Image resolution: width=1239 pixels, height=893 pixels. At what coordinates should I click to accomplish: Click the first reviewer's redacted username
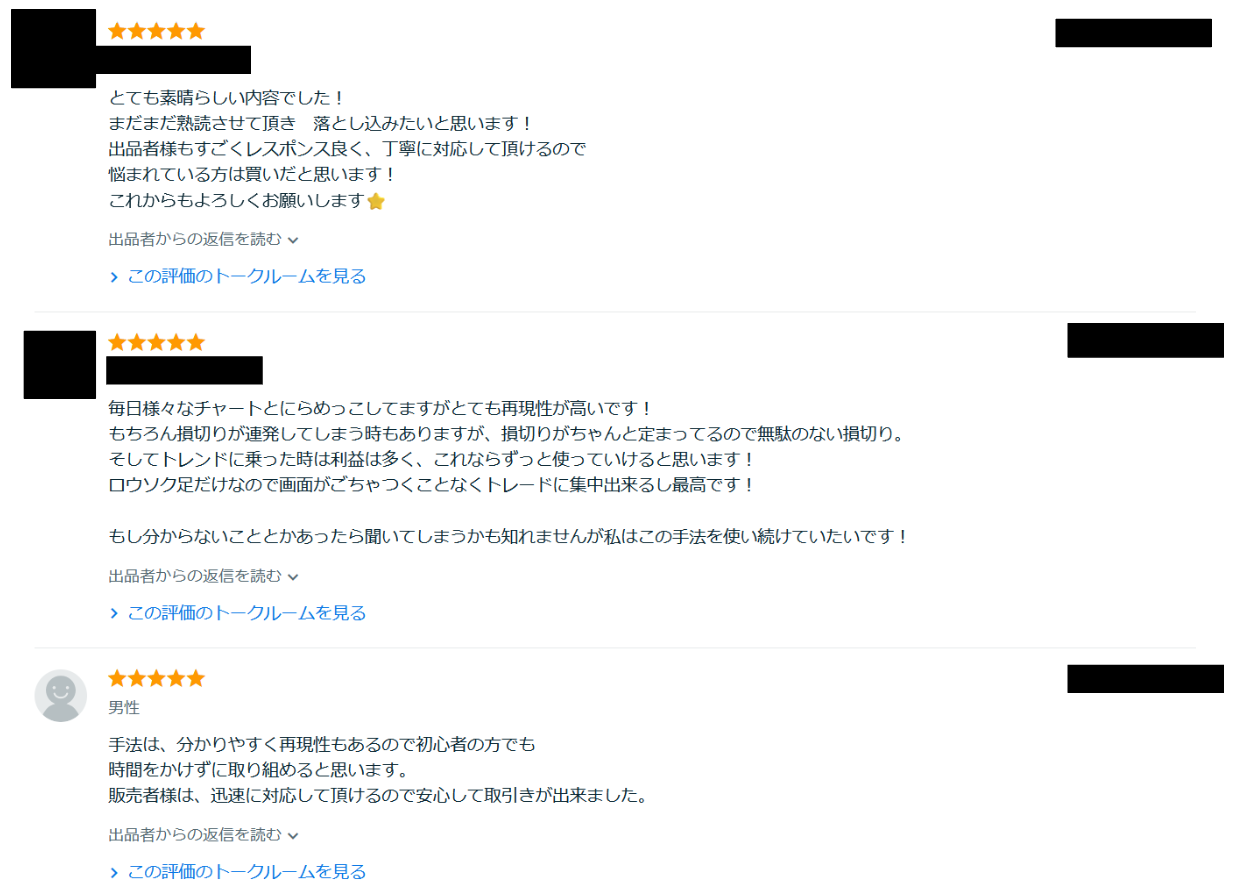pyautogui.click(x=180, y=59)
